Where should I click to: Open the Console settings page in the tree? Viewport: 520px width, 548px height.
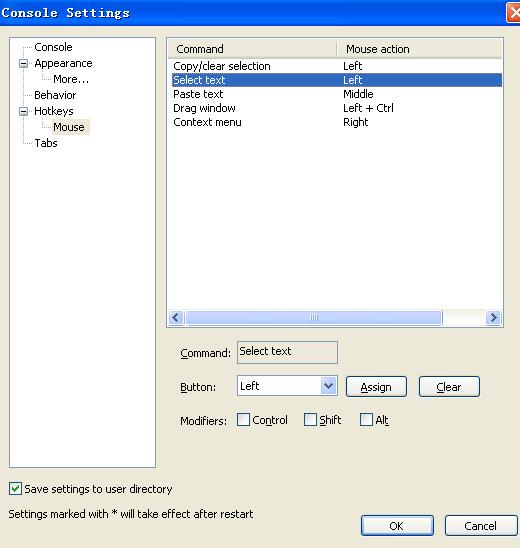click(53, 47)
